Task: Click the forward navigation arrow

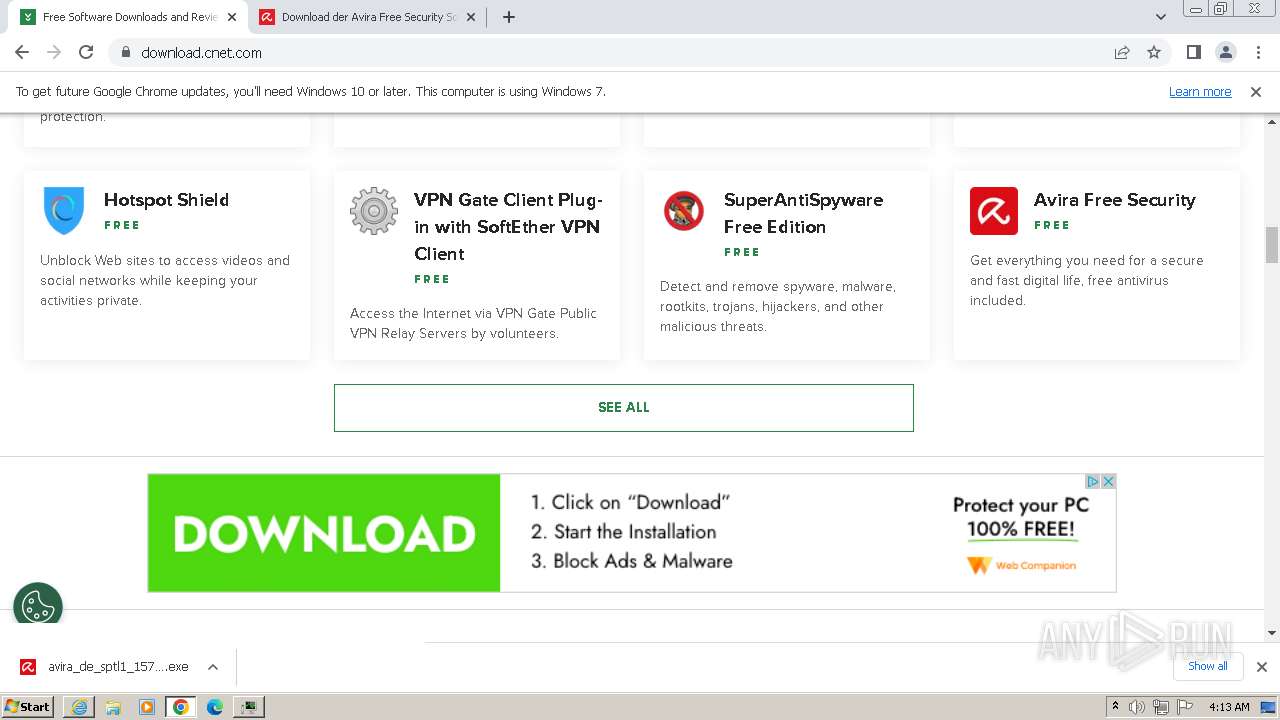Action: click(x=54, y=52)
